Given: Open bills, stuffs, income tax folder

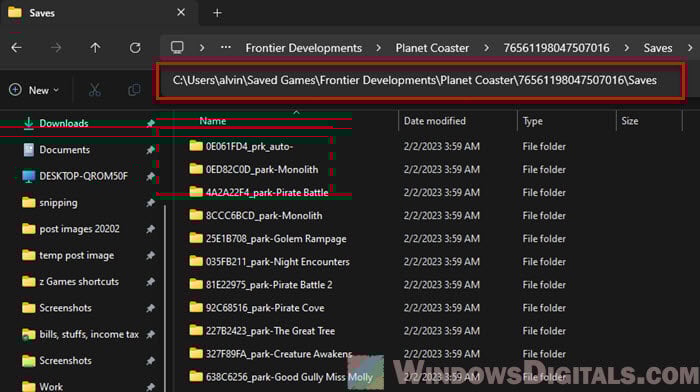Looking at the screenshot, I should click(x=89, y=334).
